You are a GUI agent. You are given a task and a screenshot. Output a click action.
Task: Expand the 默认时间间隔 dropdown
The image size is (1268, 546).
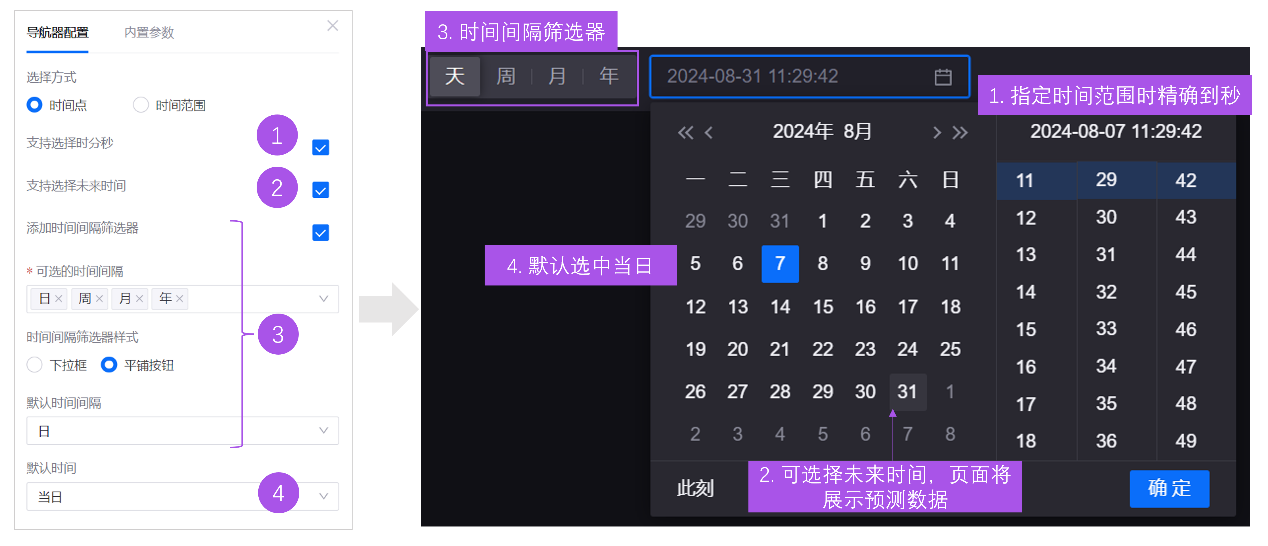point(323,431)
